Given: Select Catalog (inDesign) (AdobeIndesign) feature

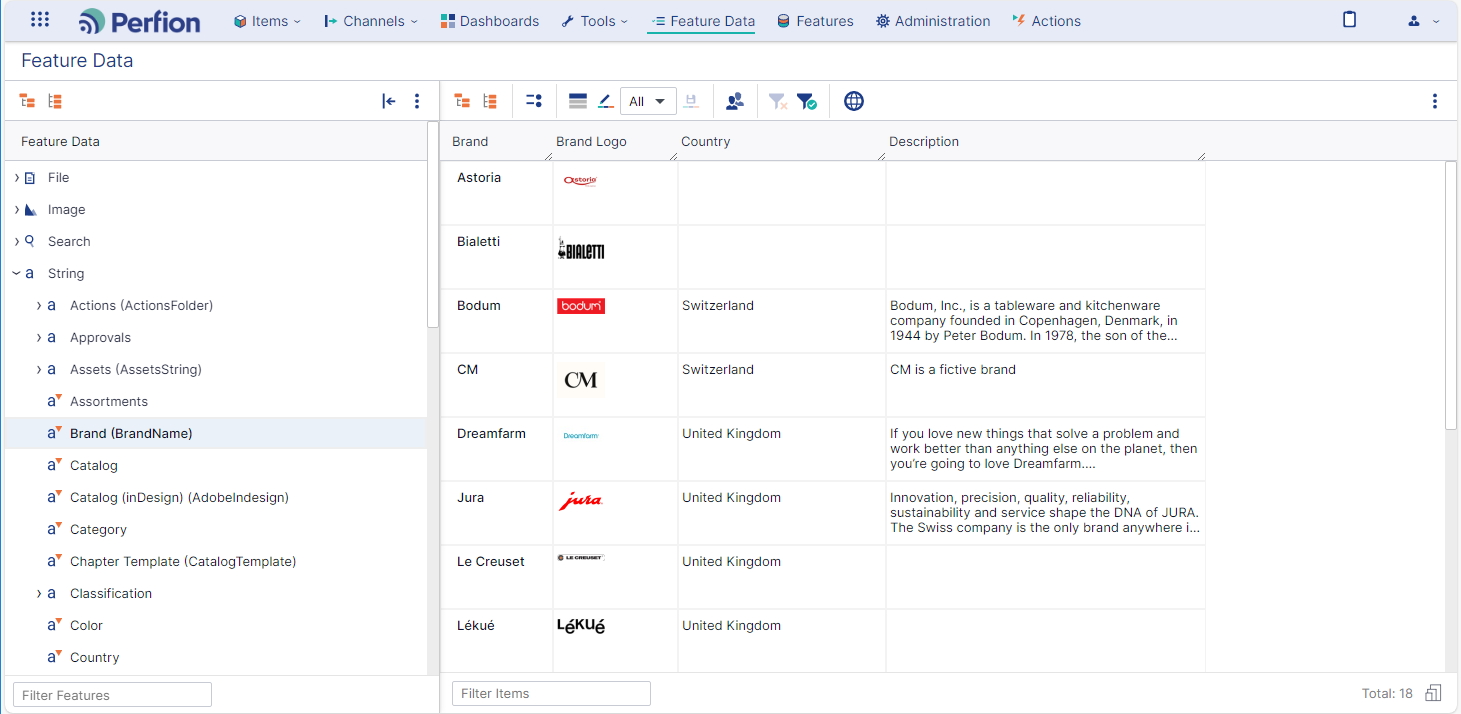Looking at the screenshot, I should (179, 497).
